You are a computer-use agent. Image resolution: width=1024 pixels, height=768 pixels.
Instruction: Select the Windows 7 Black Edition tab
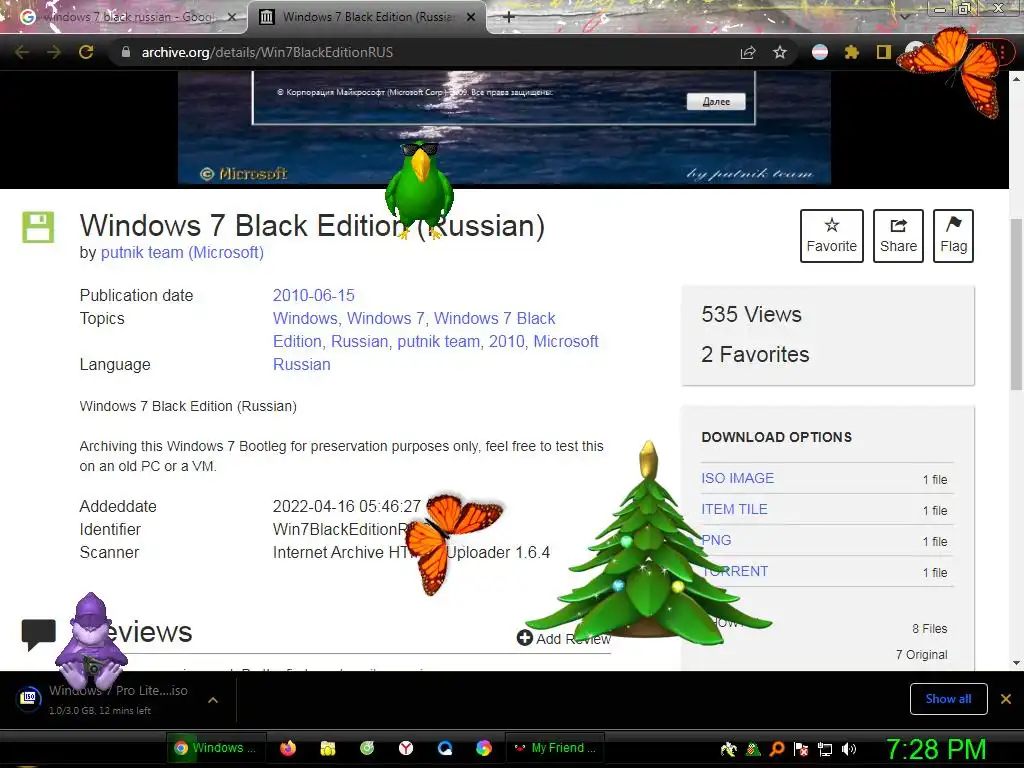(x=367, y=17)
